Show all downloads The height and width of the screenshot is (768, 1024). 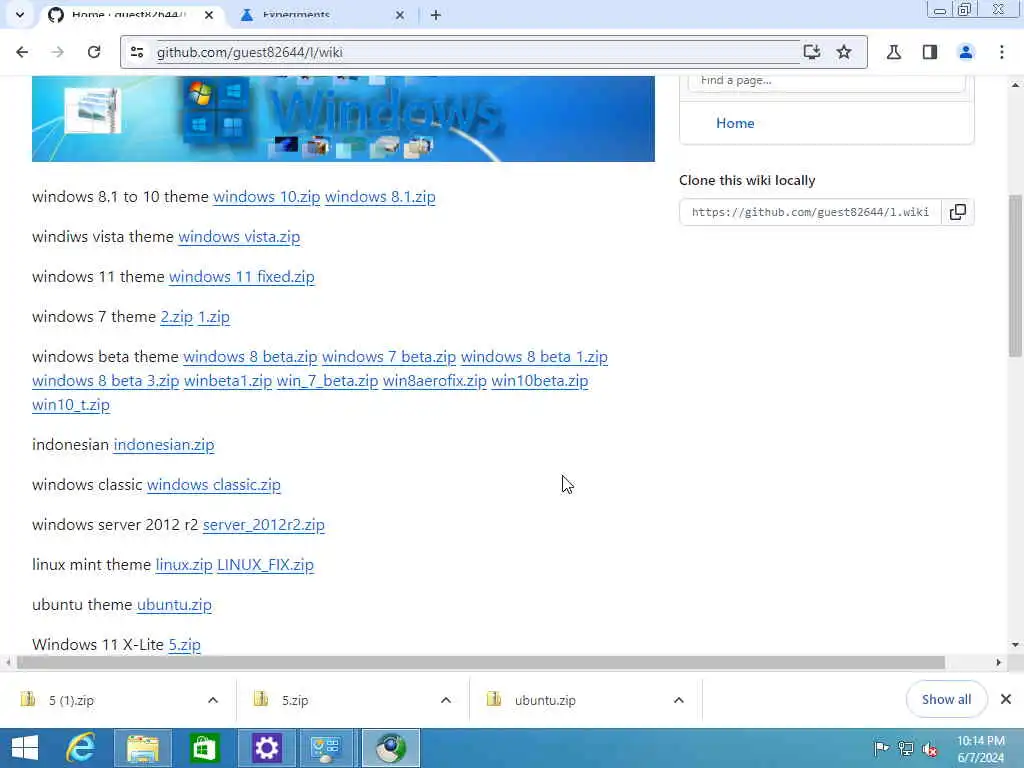[x=946, y=699]
